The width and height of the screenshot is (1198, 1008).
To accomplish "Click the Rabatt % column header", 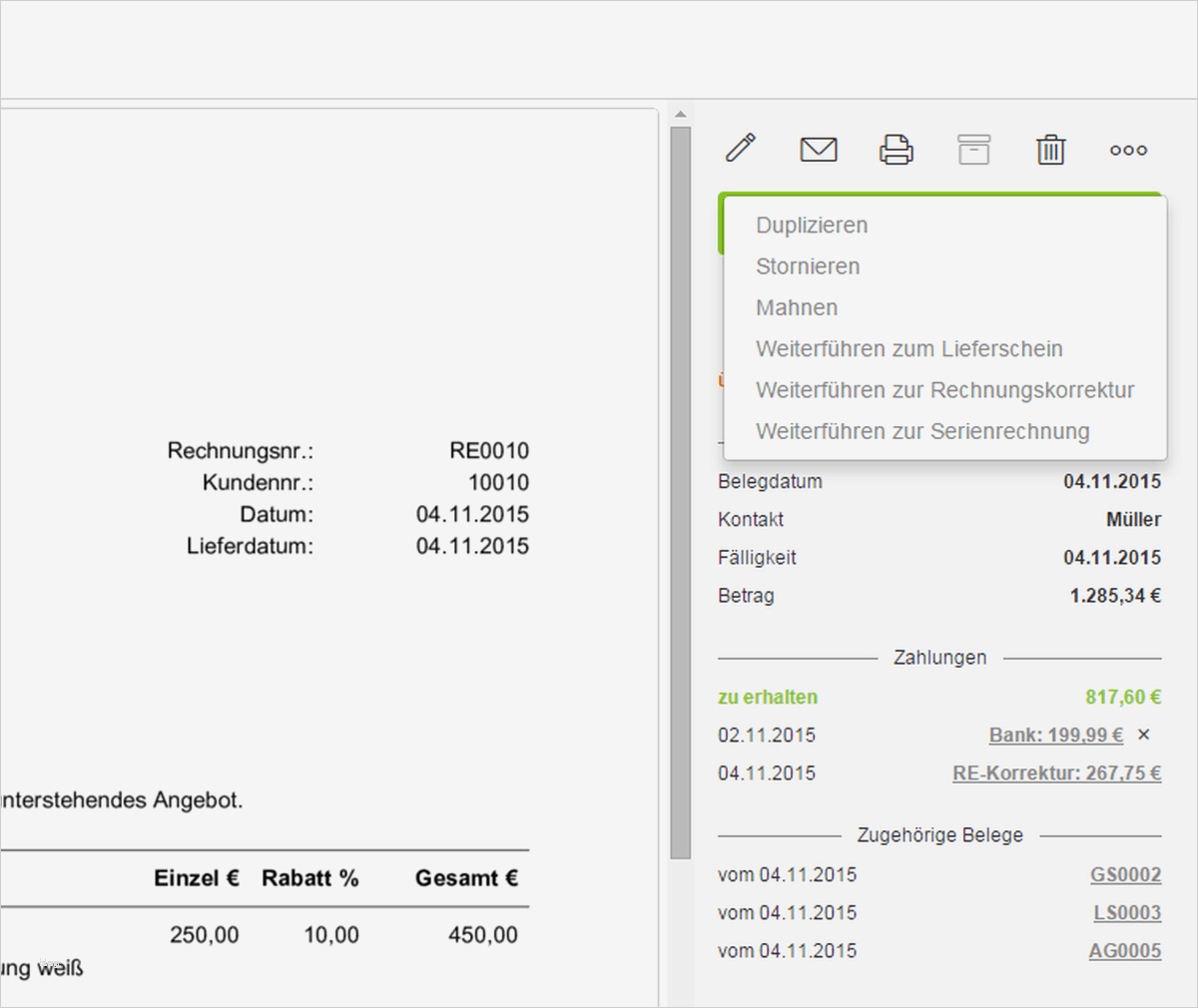I will (309, 879).
